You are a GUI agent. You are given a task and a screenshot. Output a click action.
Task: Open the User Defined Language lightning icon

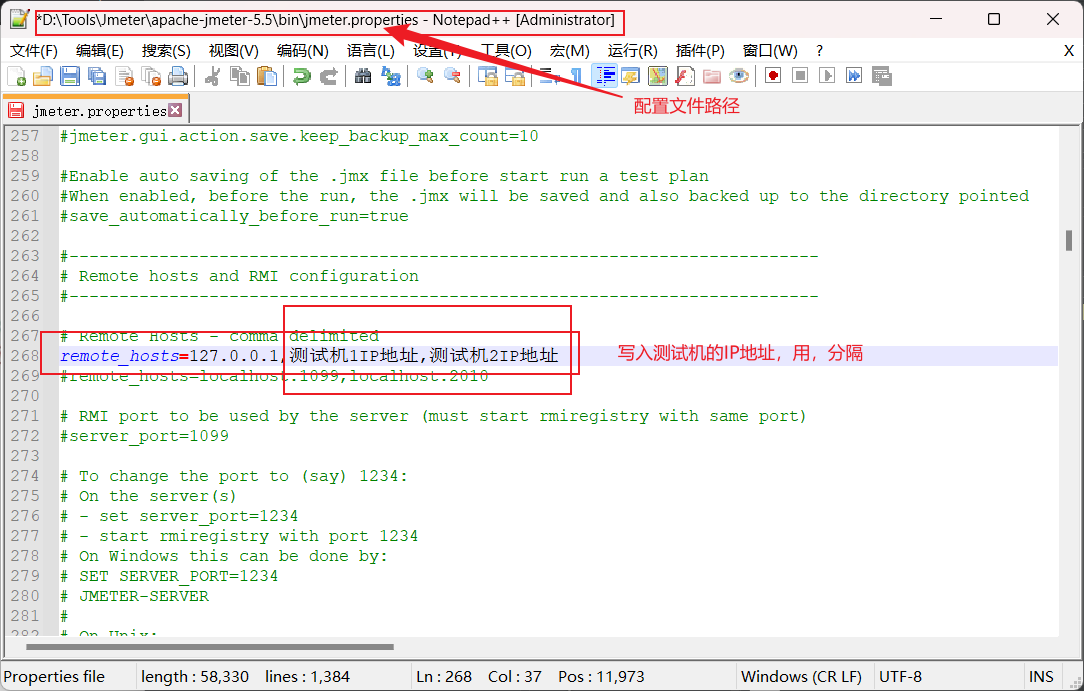(630, 76)
